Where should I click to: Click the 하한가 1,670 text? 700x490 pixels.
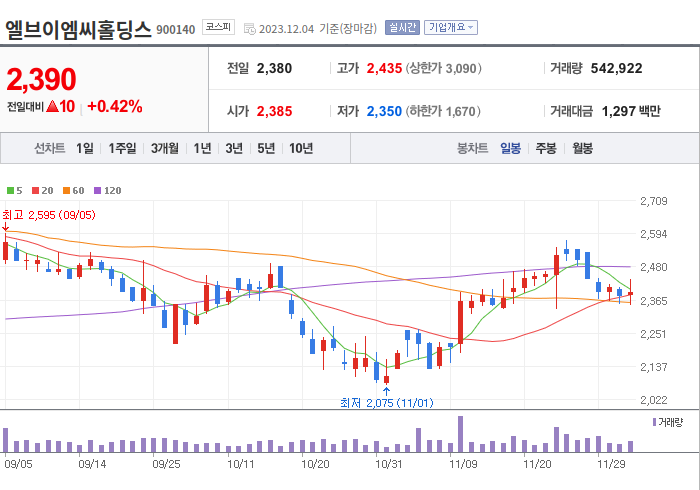click(x=443, y=111)
